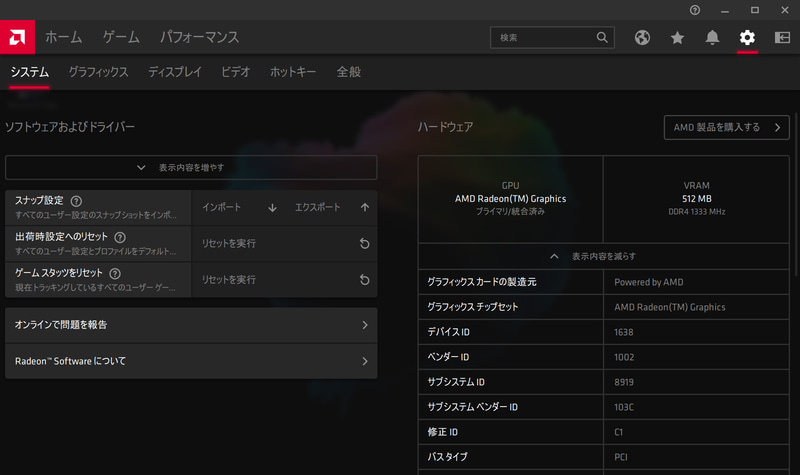Open the ゲーム tab

121,37
